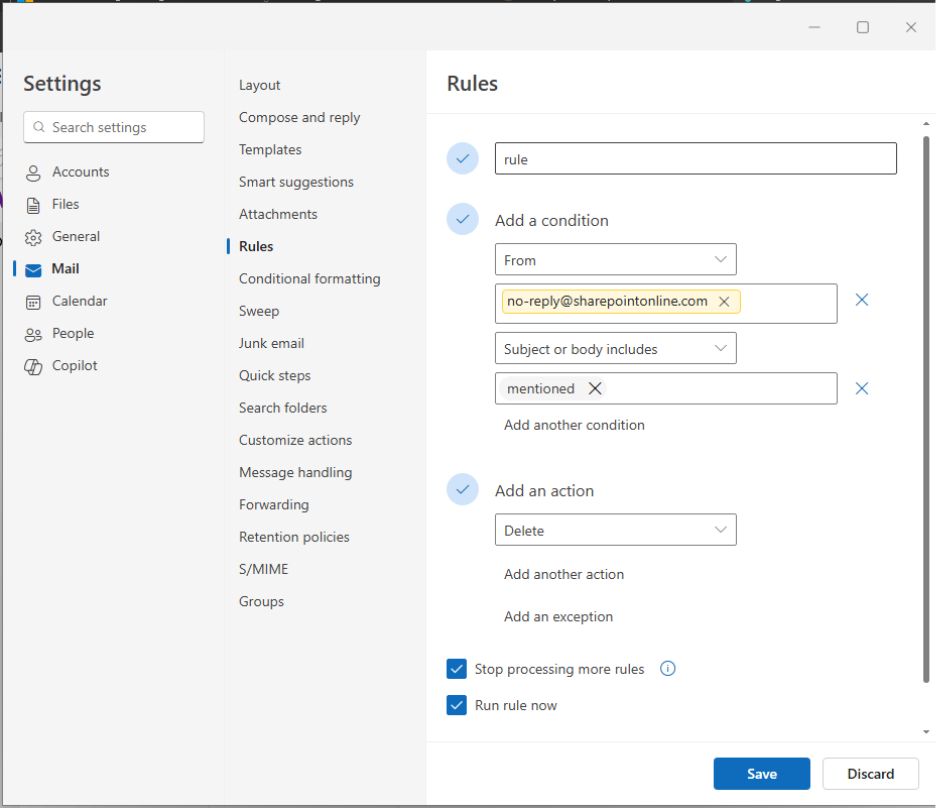Open Attachments settings
Screen dimensions: 936x808
pyautogui.click(x=278, y=214)
